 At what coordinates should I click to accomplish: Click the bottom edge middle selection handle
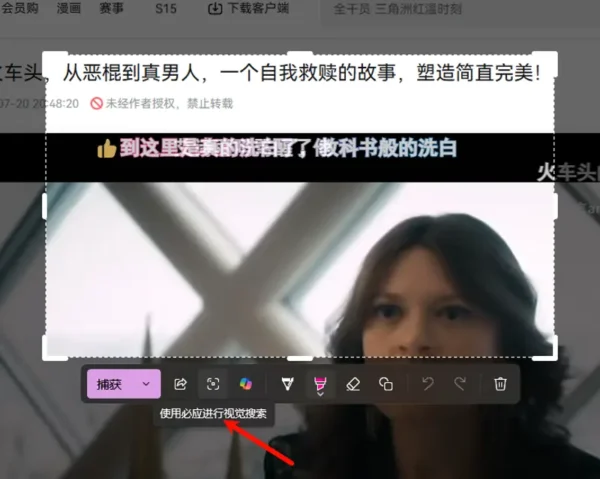(300, 358)
